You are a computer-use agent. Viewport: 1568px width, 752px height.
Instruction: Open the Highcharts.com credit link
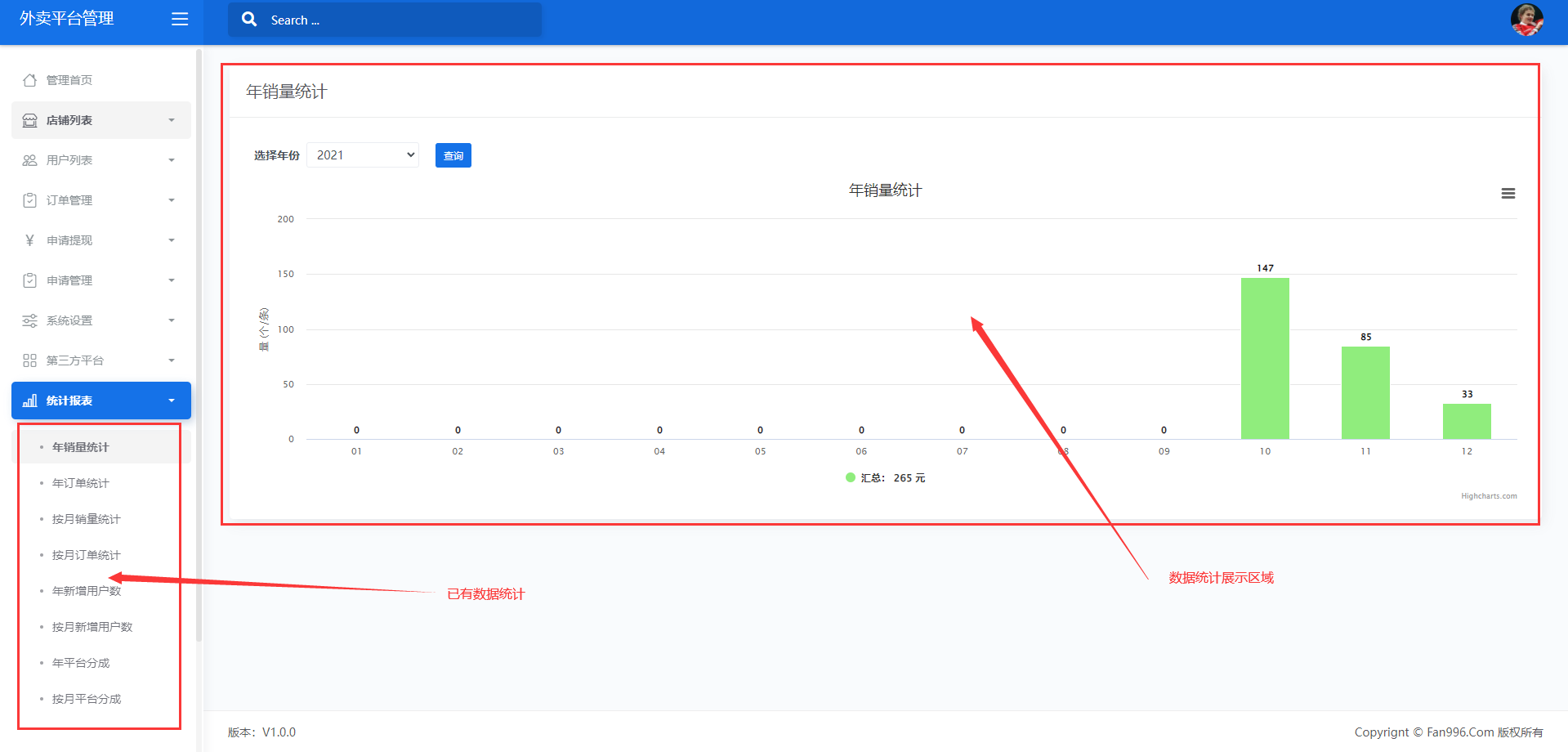(x=1489, y=496)
